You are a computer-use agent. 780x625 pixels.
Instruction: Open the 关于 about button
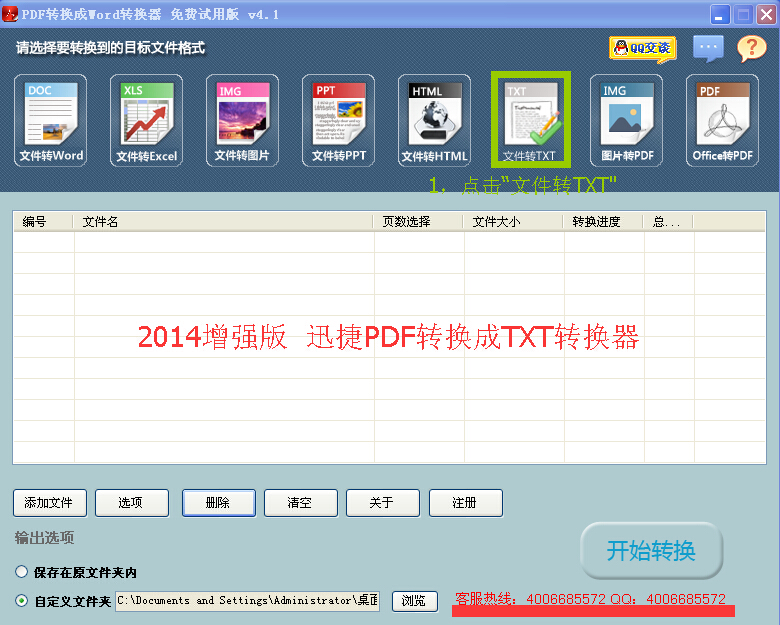pyautogui.click(x=383, y=503)
